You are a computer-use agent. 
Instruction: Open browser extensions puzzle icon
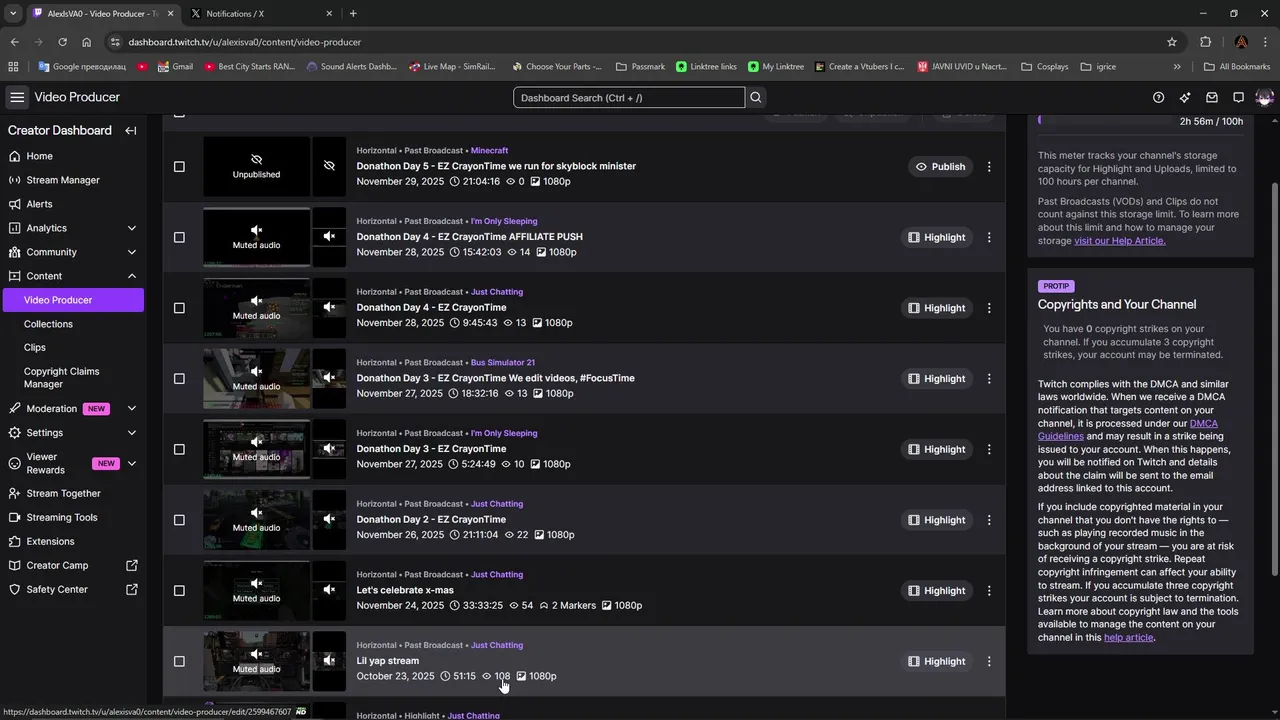click(x=1205, y=42)
